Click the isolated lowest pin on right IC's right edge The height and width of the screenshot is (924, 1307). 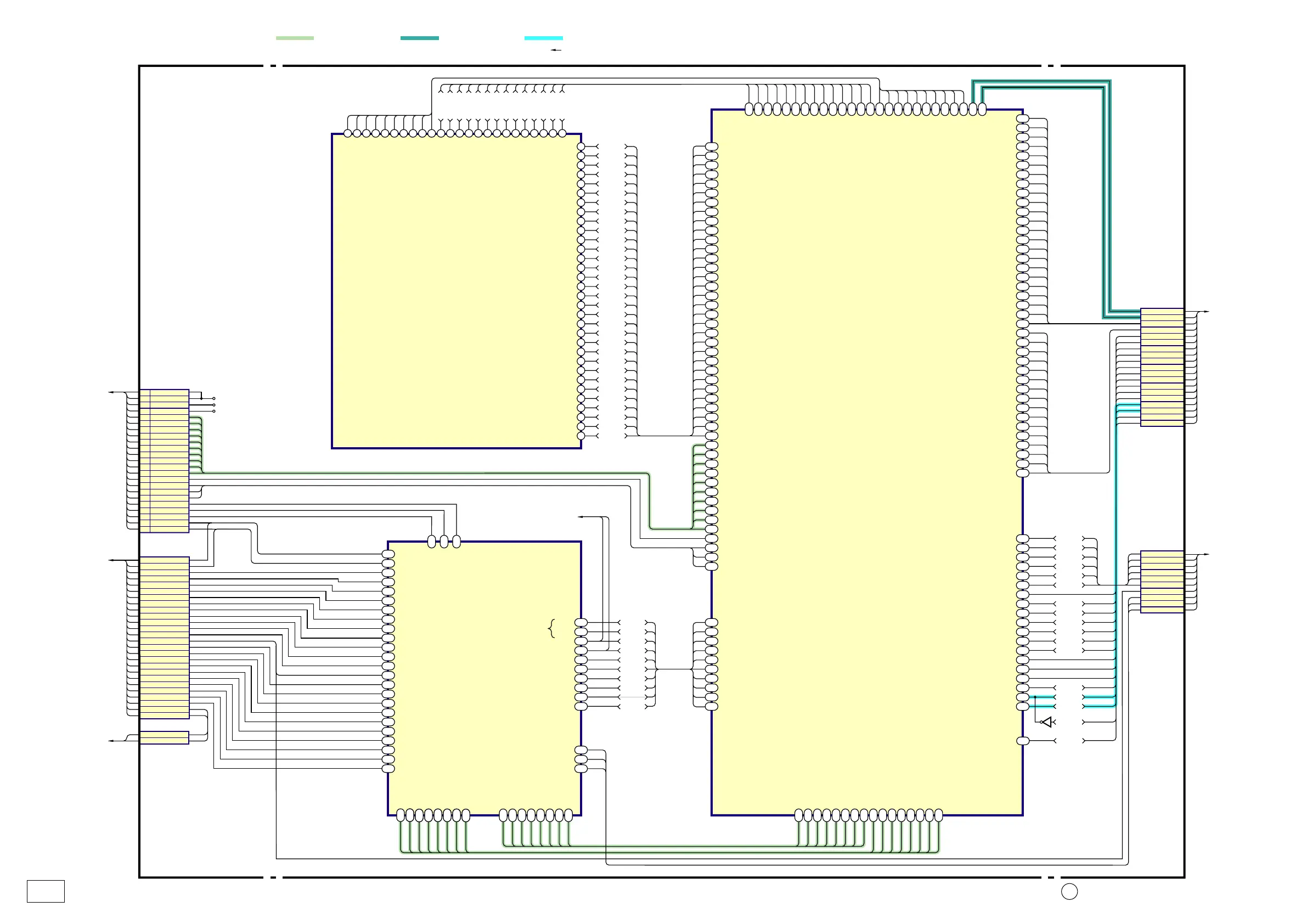tap(1022, 741)
